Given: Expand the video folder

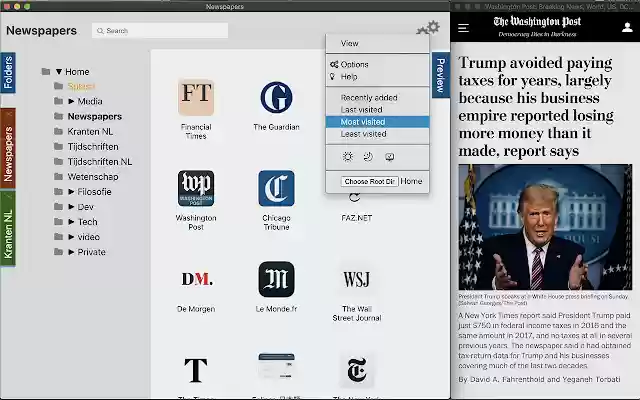Looking at the screenshot, I should click(71, 237).
